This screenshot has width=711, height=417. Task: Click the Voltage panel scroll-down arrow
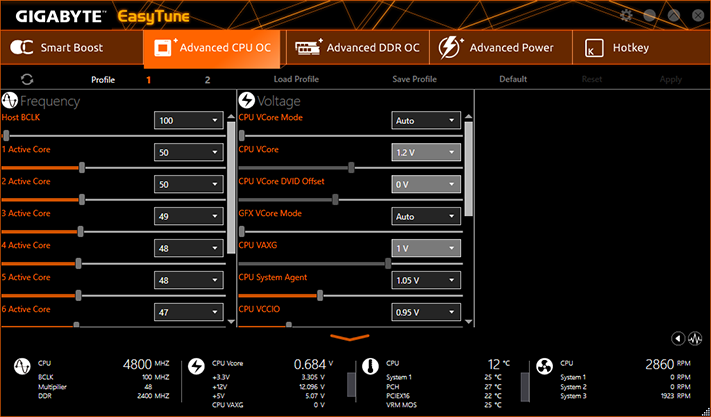point(468,321)
